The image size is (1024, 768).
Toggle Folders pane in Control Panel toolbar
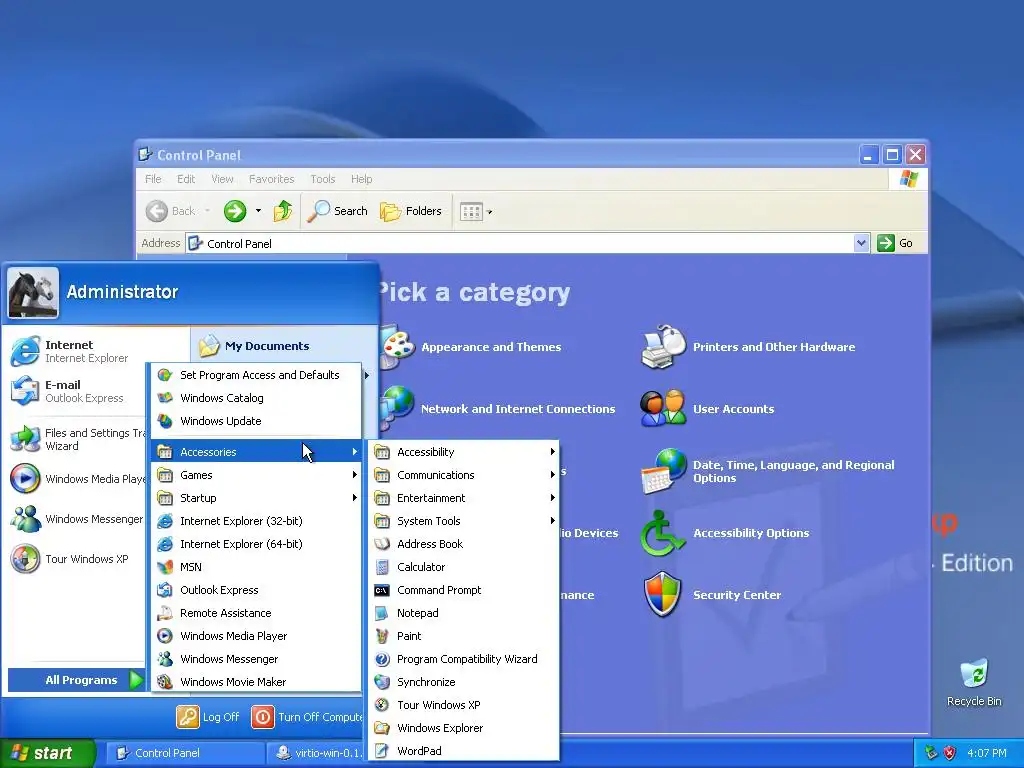(x=411, y=211)
